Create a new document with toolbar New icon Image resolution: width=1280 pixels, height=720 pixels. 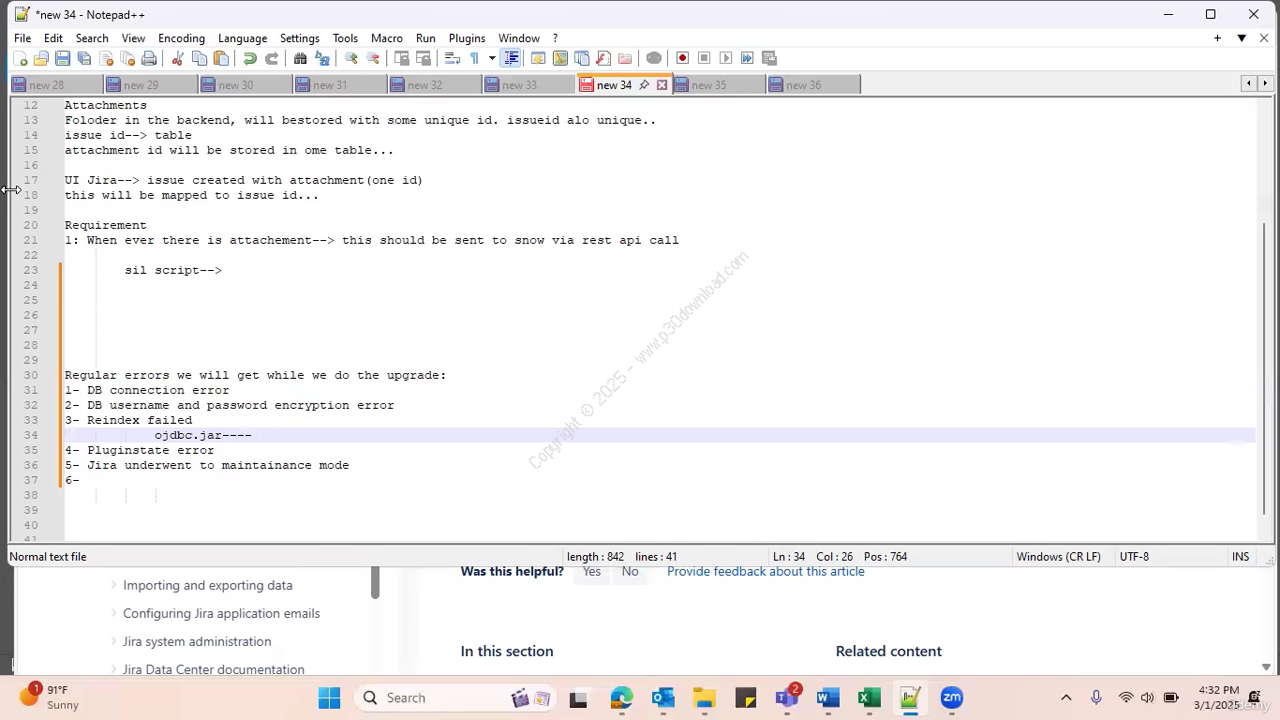(20, 58)
